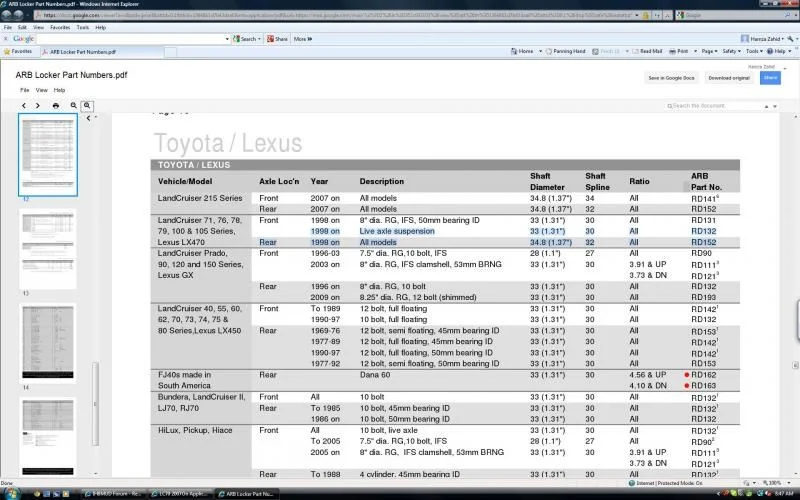Viewport: 800px width, 500px height.
Task: Click the Google toolbar Search button
Action: 246,39
